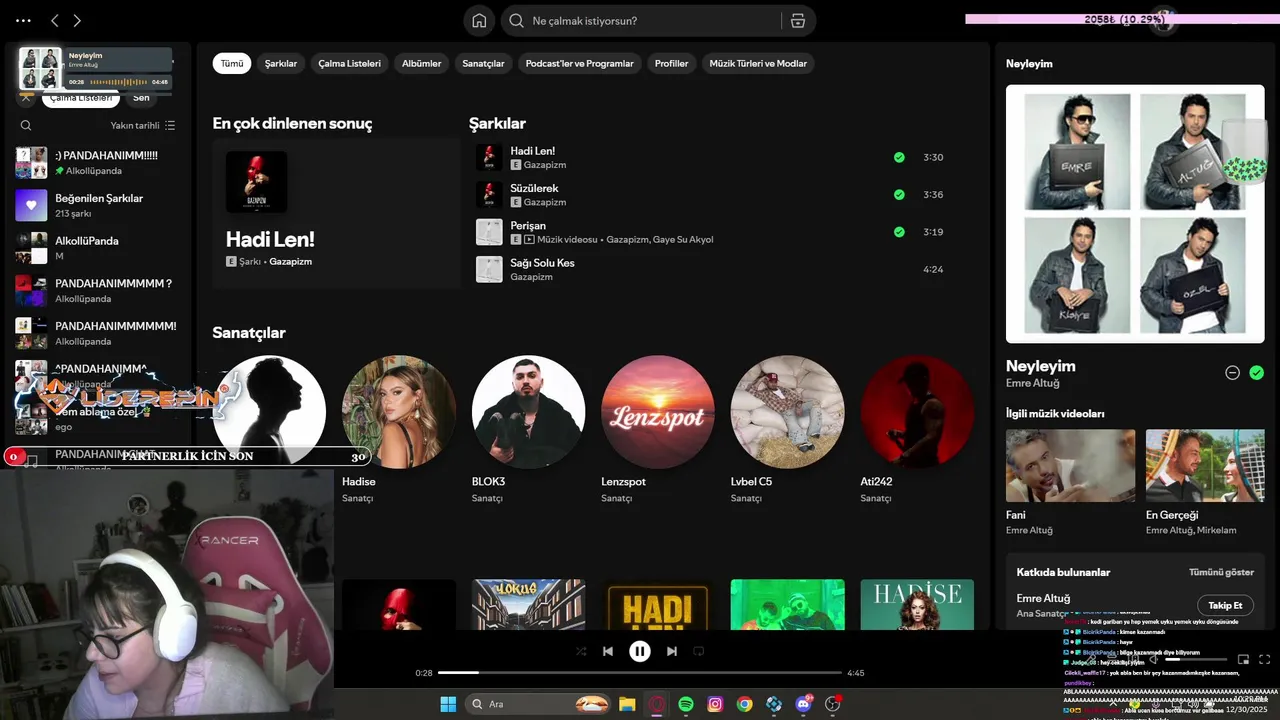Click the Neyleyim album artwork
Image resolution: width=1280 pixels, height=720 pixels.
point(1135,214)
